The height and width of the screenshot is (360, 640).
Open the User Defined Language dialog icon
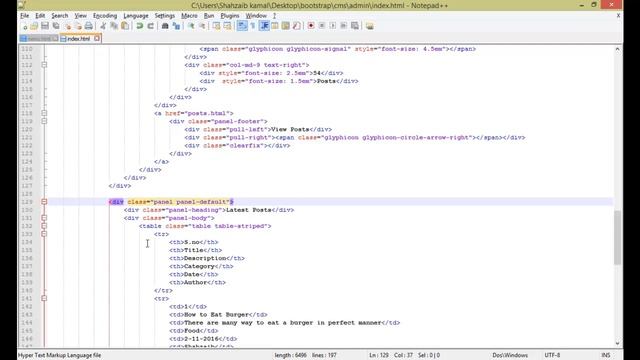(275, 26)
